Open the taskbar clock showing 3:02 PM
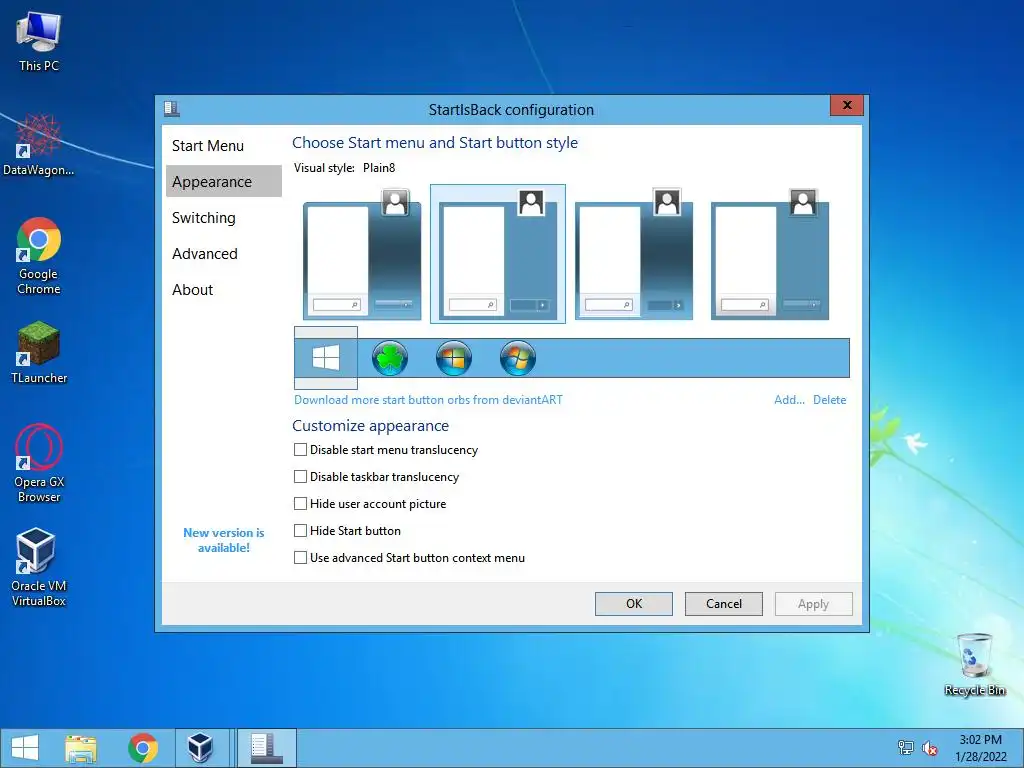1024x768 pixels. tap(980, 748)
